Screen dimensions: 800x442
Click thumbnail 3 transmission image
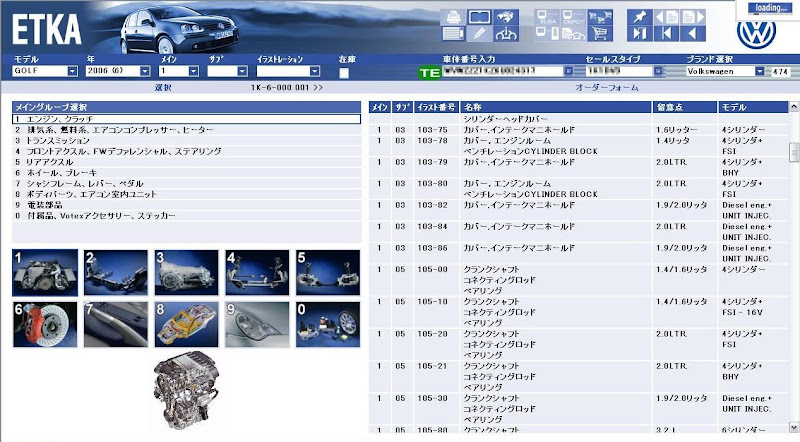[x=186, y=273]
